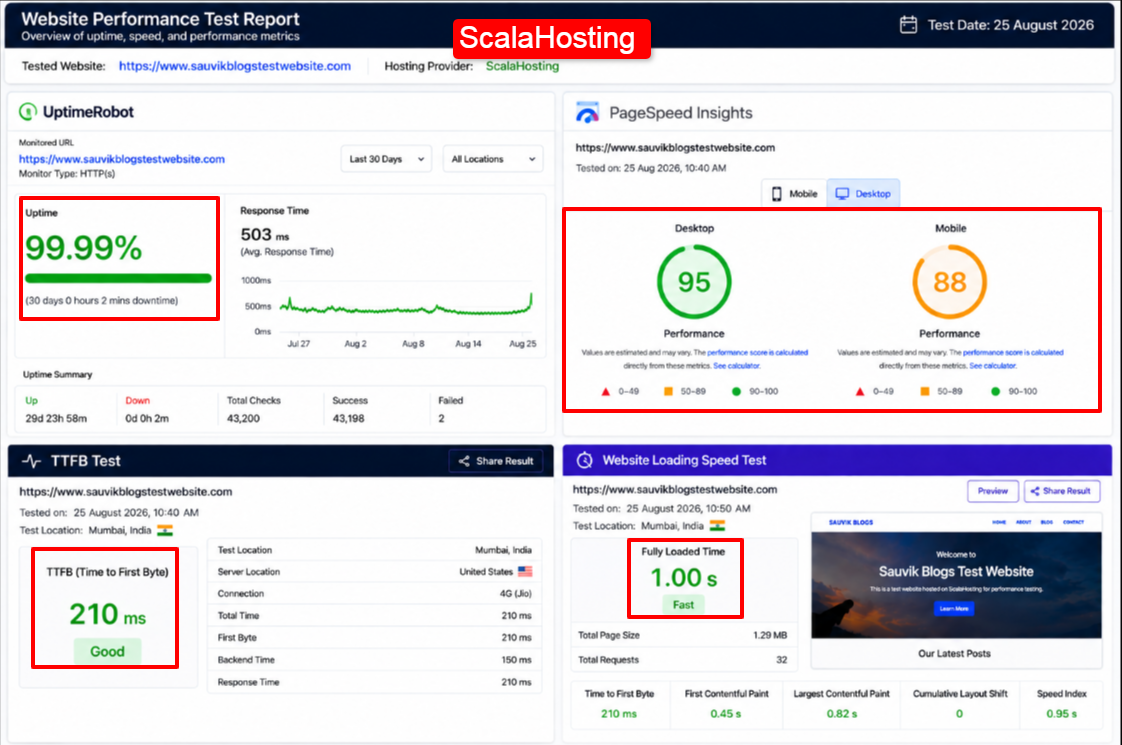Open the Monitored URL link in UptimeRobot
The image size is (1122, 745).
point(122,159)
